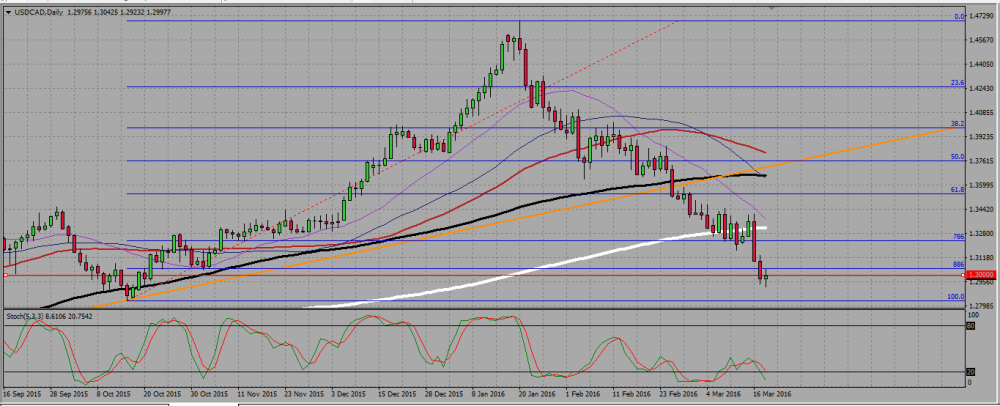The height and width of the screenshot is (406, 1000).
Task: Click the small triangle beside USDCAD,Daily title
Action: click(7, 11)
